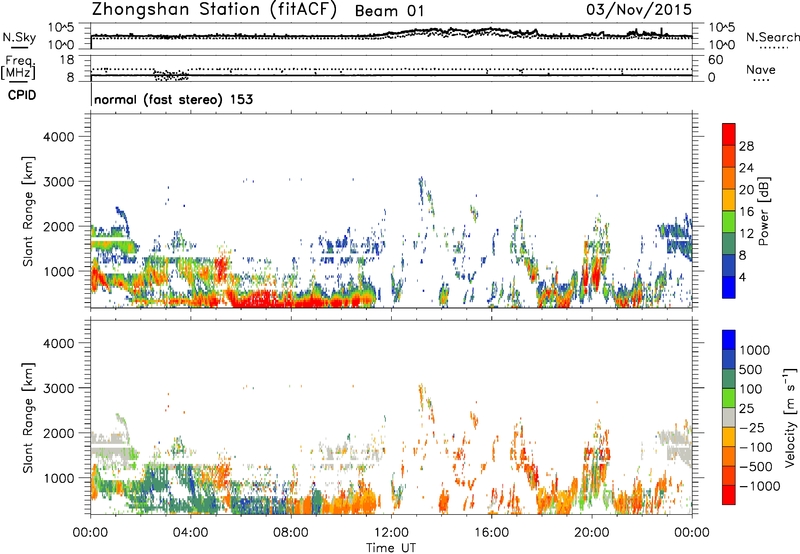Click 'normal (fast stereo) 153' text
800x554 pixels.
173,99
